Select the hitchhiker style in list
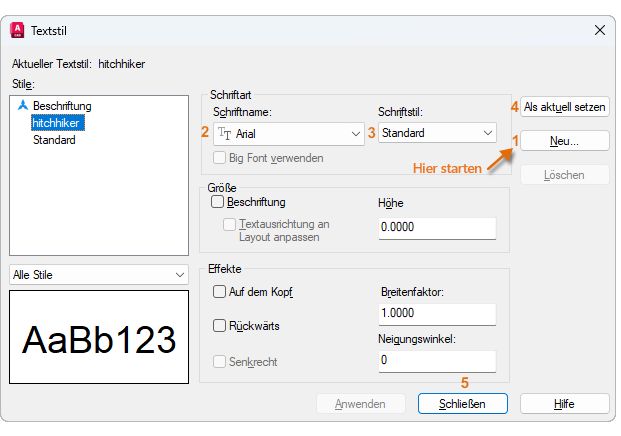621x436 pixels. 57,122
